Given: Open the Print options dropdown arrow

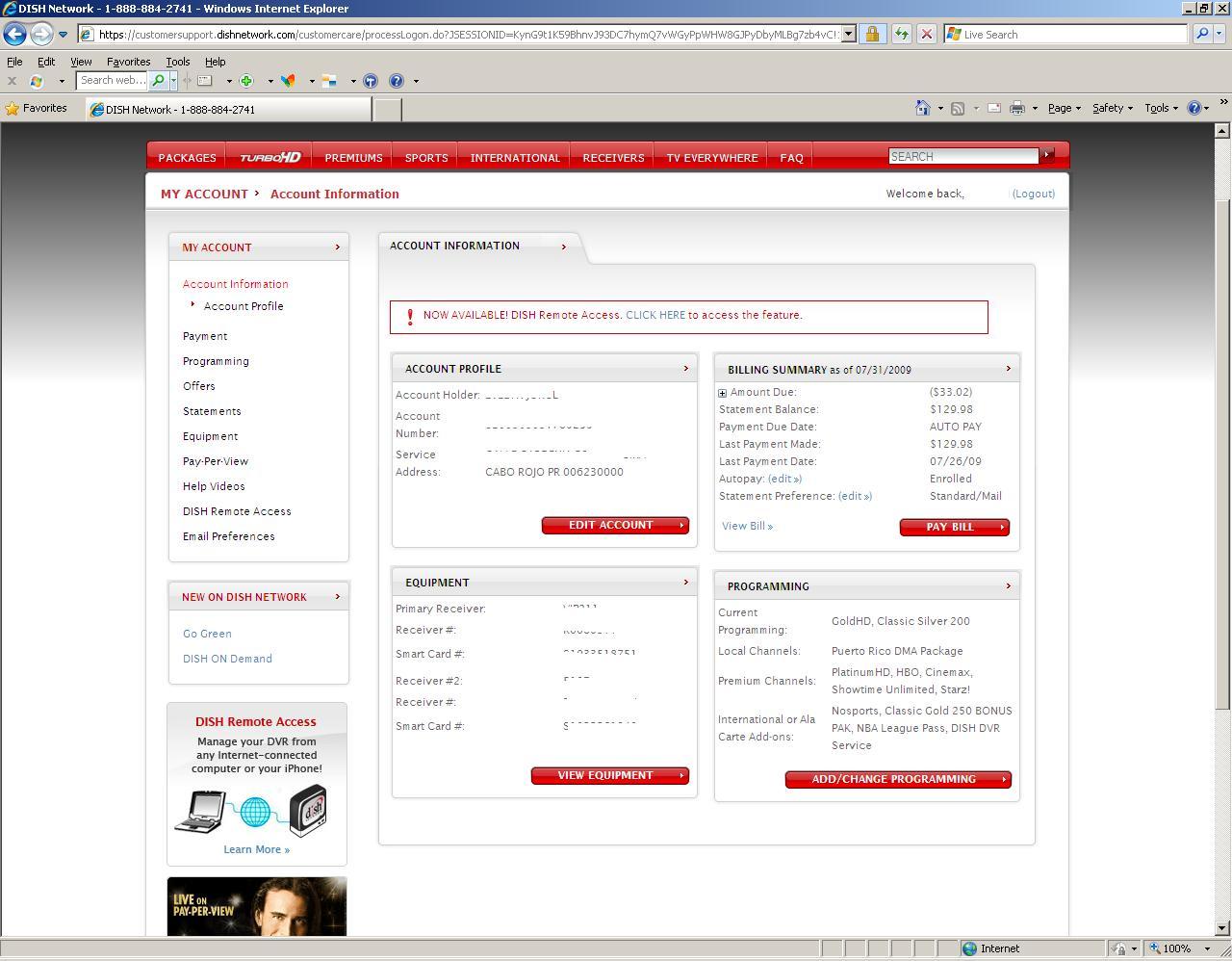Looking at the screenshot, I should click(x=1035, y=109).
